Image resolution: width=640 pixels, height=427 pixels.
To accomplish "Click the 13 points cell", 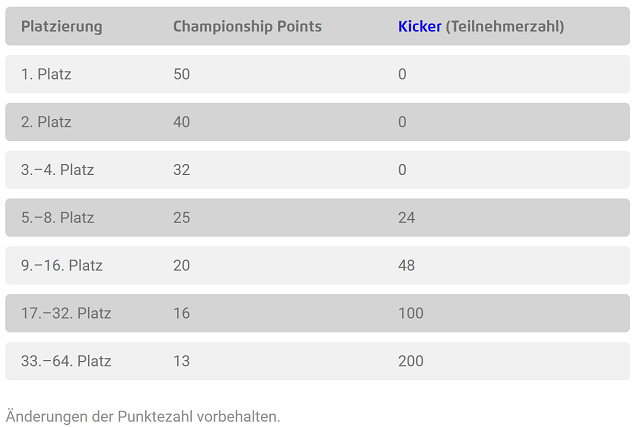I will (x=182, y=361).
